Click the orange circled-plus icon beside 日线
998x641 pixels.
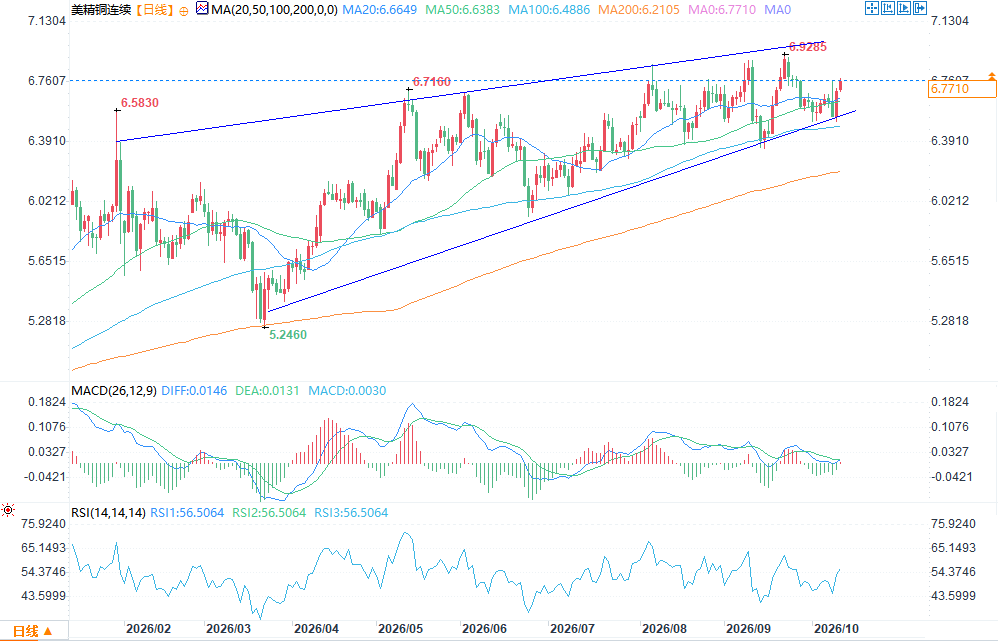pos(184,11)
